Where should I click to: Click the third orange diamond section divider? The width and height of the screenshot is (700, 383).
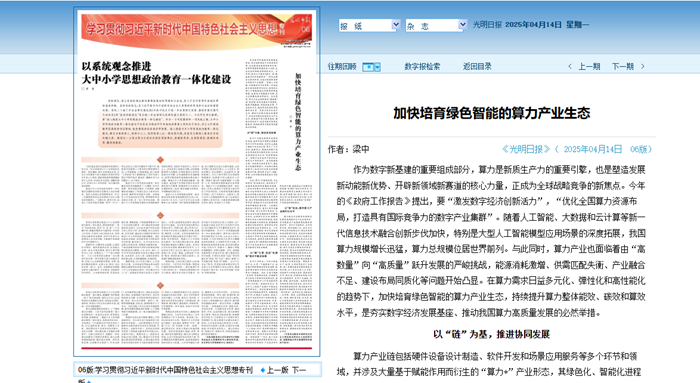point(160,286)
